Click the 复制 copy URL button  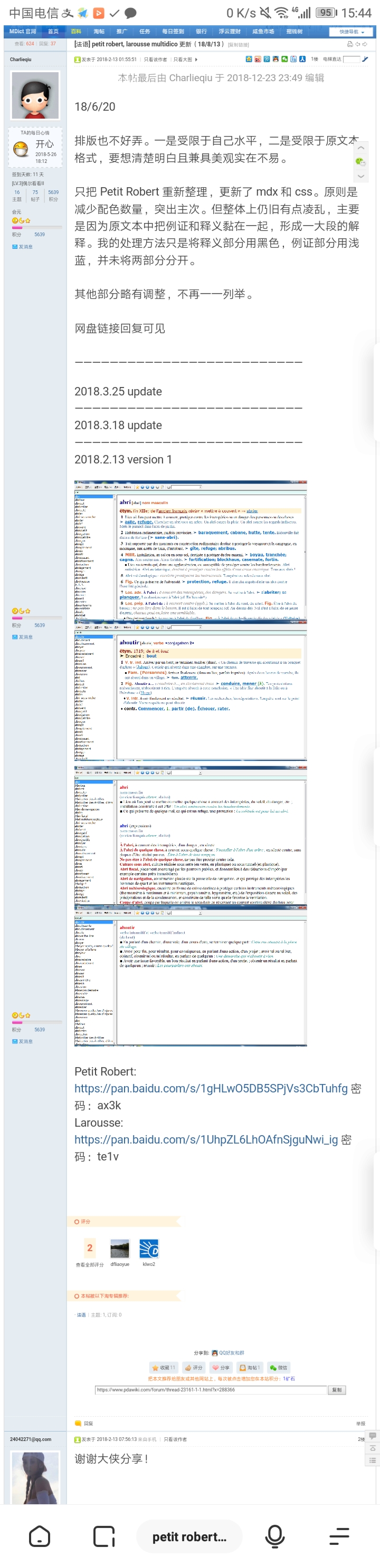[337, 1390]
